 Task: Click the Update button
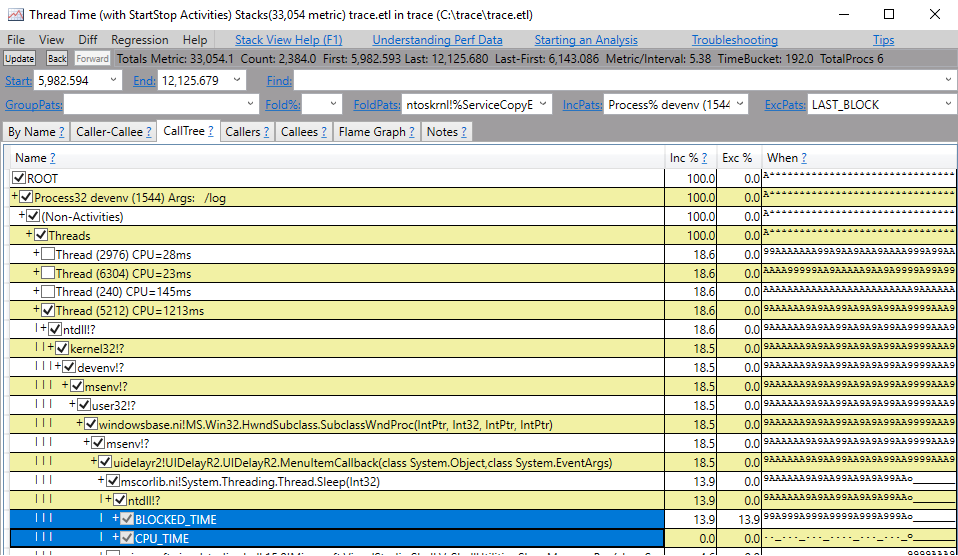pos(19,59)
